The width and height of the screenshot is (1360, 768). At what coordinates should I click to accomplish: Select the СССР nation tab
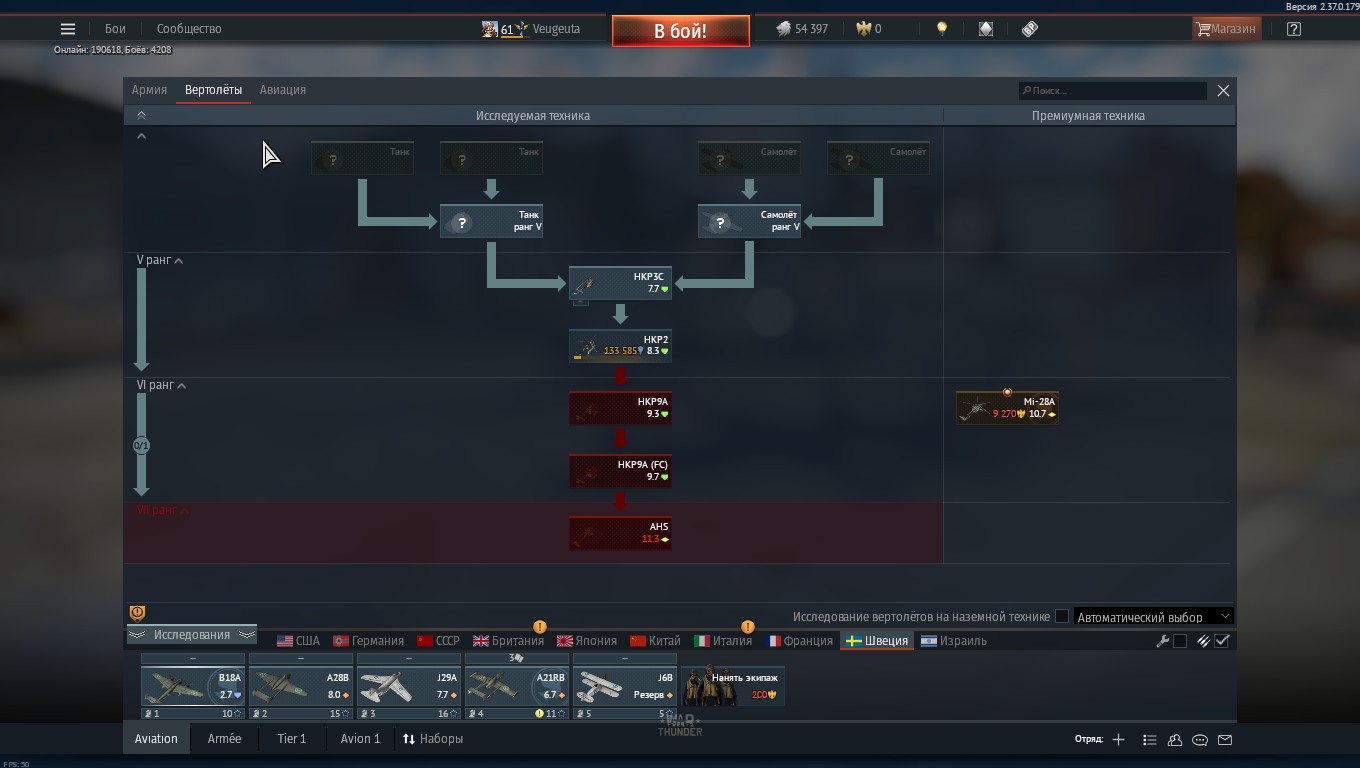pyautogui.click(x=438, y=641)
